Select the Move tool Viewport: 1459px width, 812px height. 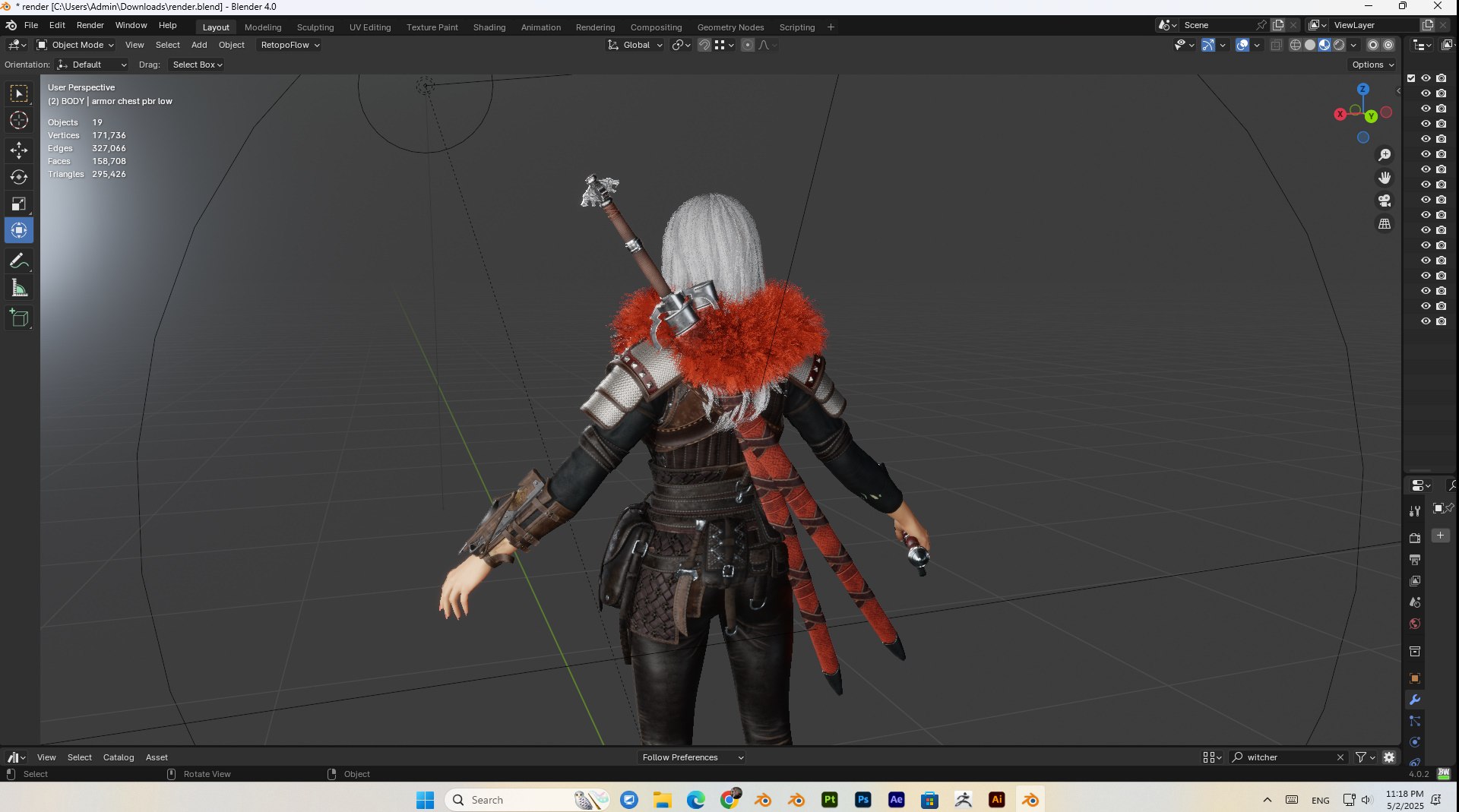(x=19, y=150)
